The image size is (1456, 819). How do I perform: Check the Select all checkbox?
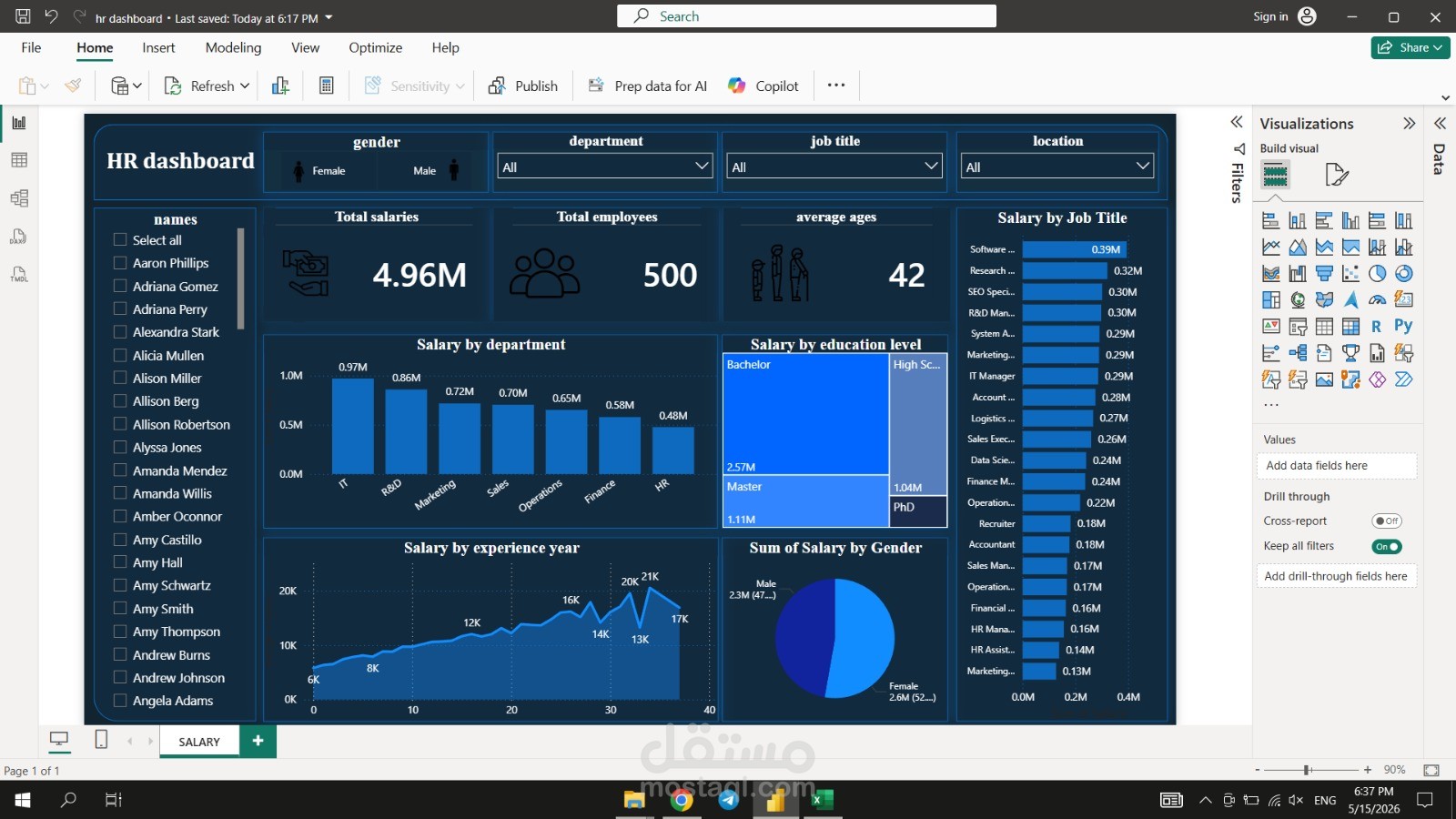point(120,239)
